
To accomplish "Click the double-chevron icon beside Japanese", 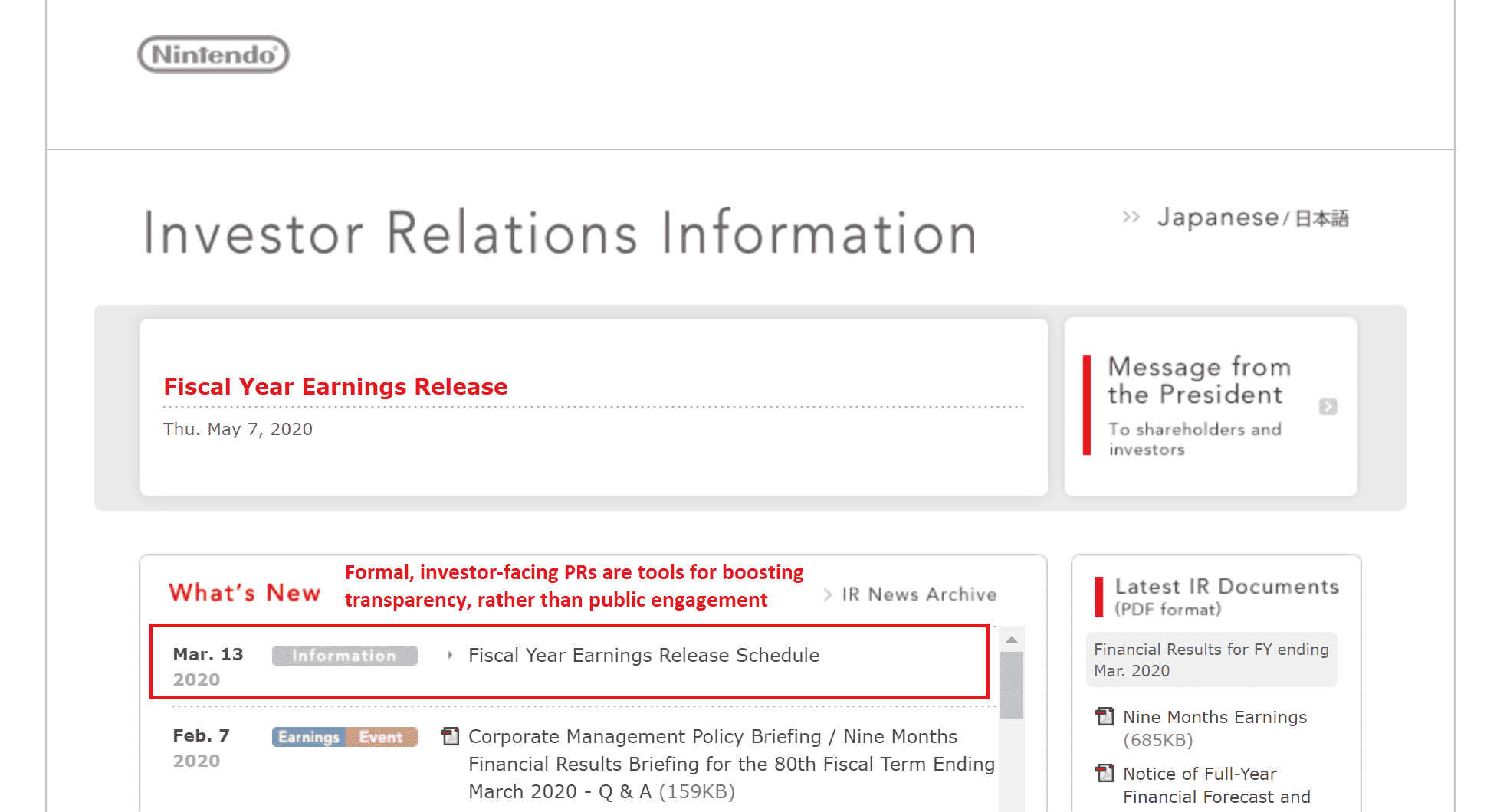I will [x=1131, y=217].
